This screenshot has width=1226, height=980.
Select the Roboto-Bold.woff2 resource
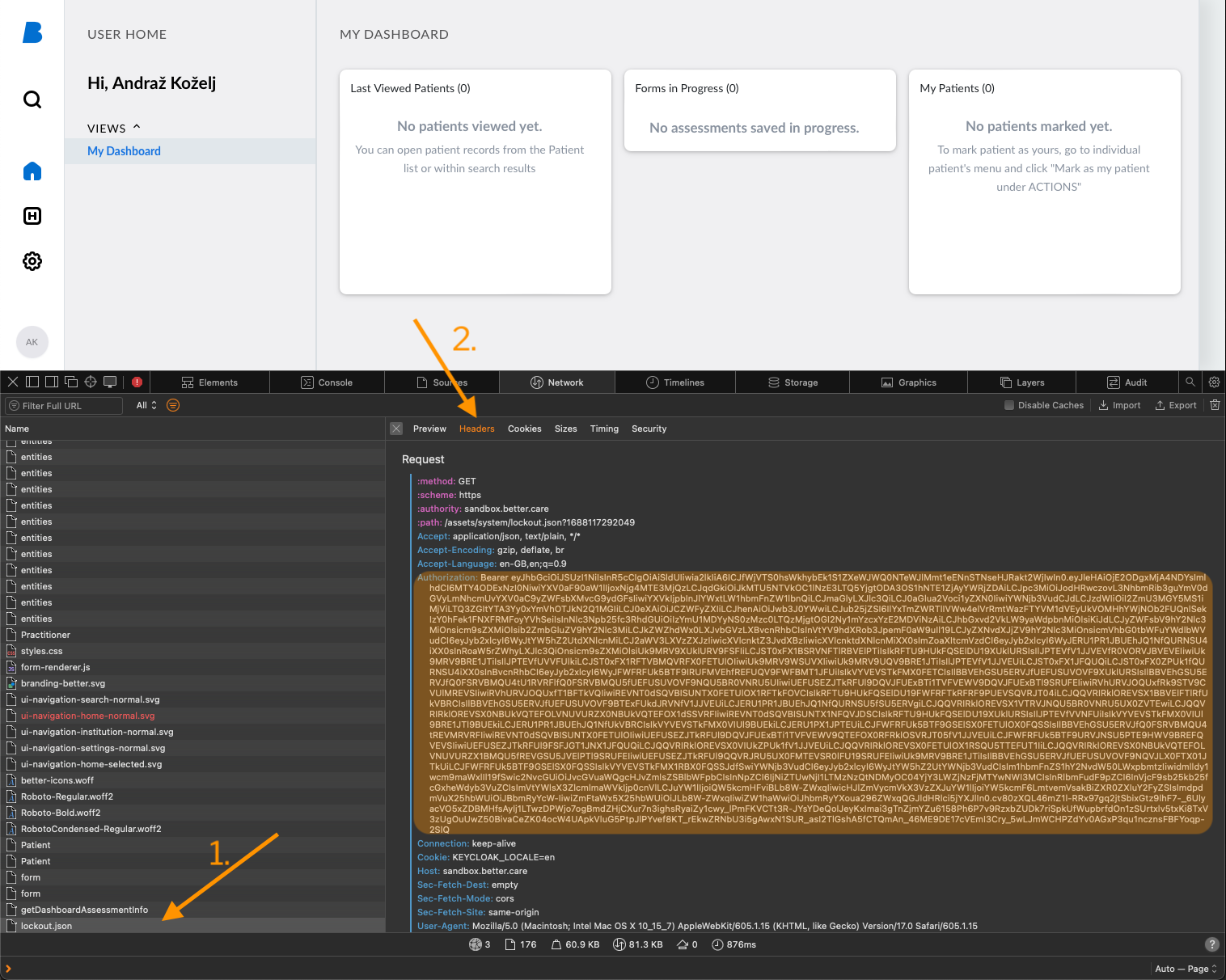click(192, 813)
